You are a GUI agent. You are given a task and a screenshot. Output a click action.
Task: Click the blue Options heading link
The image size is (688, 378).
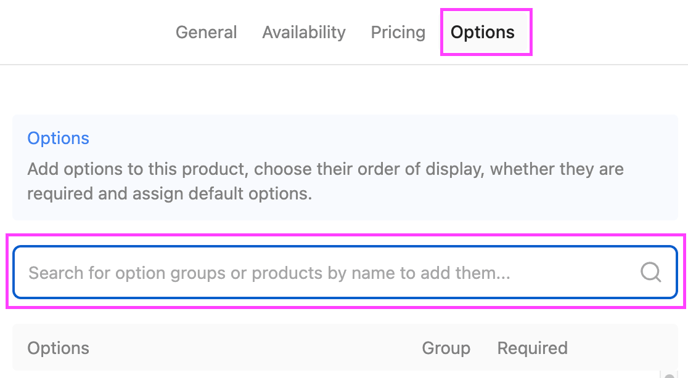point(58,138)
